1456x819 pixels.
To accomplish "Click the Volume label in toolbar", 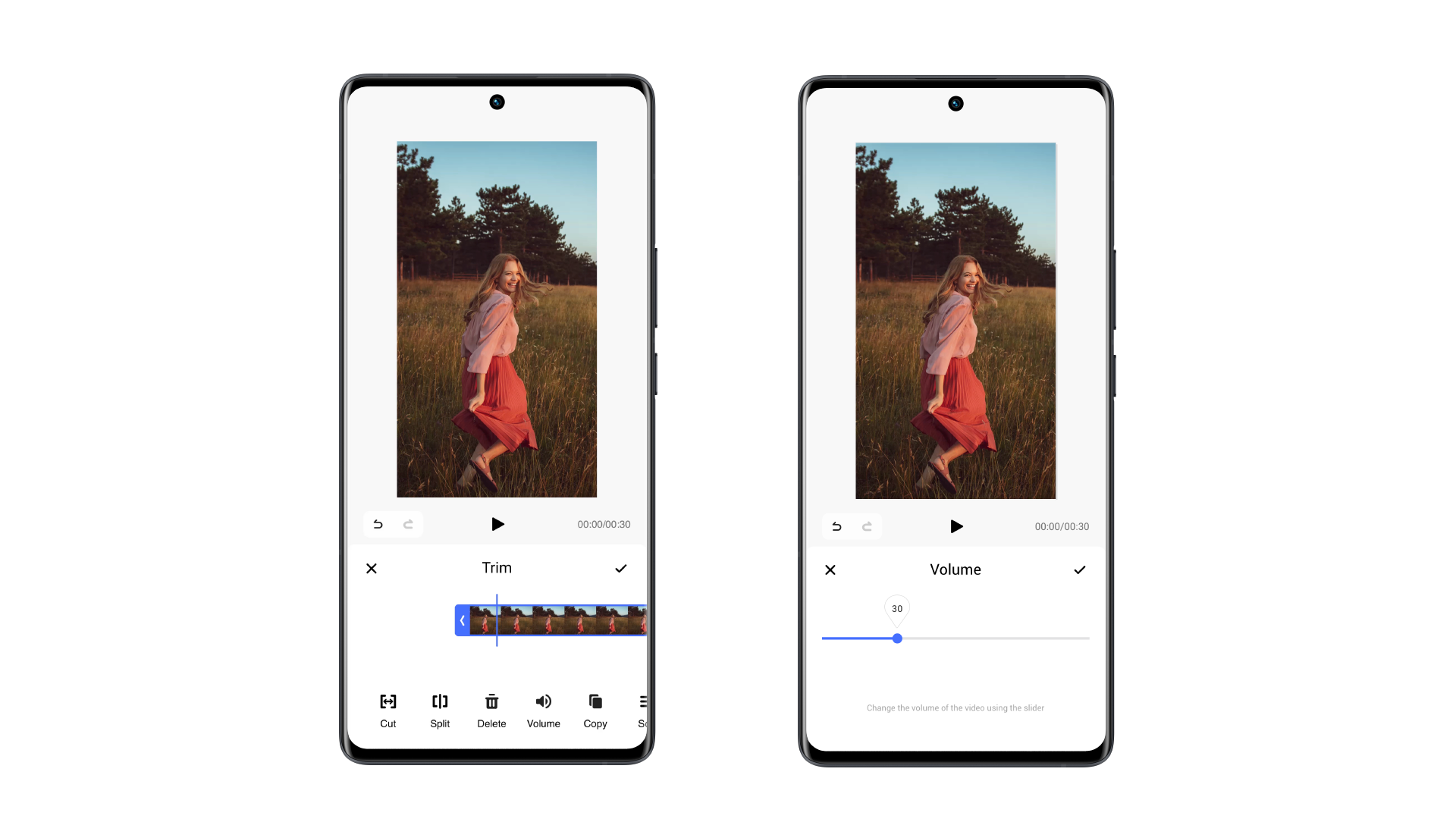I will [x=544, y=723].
